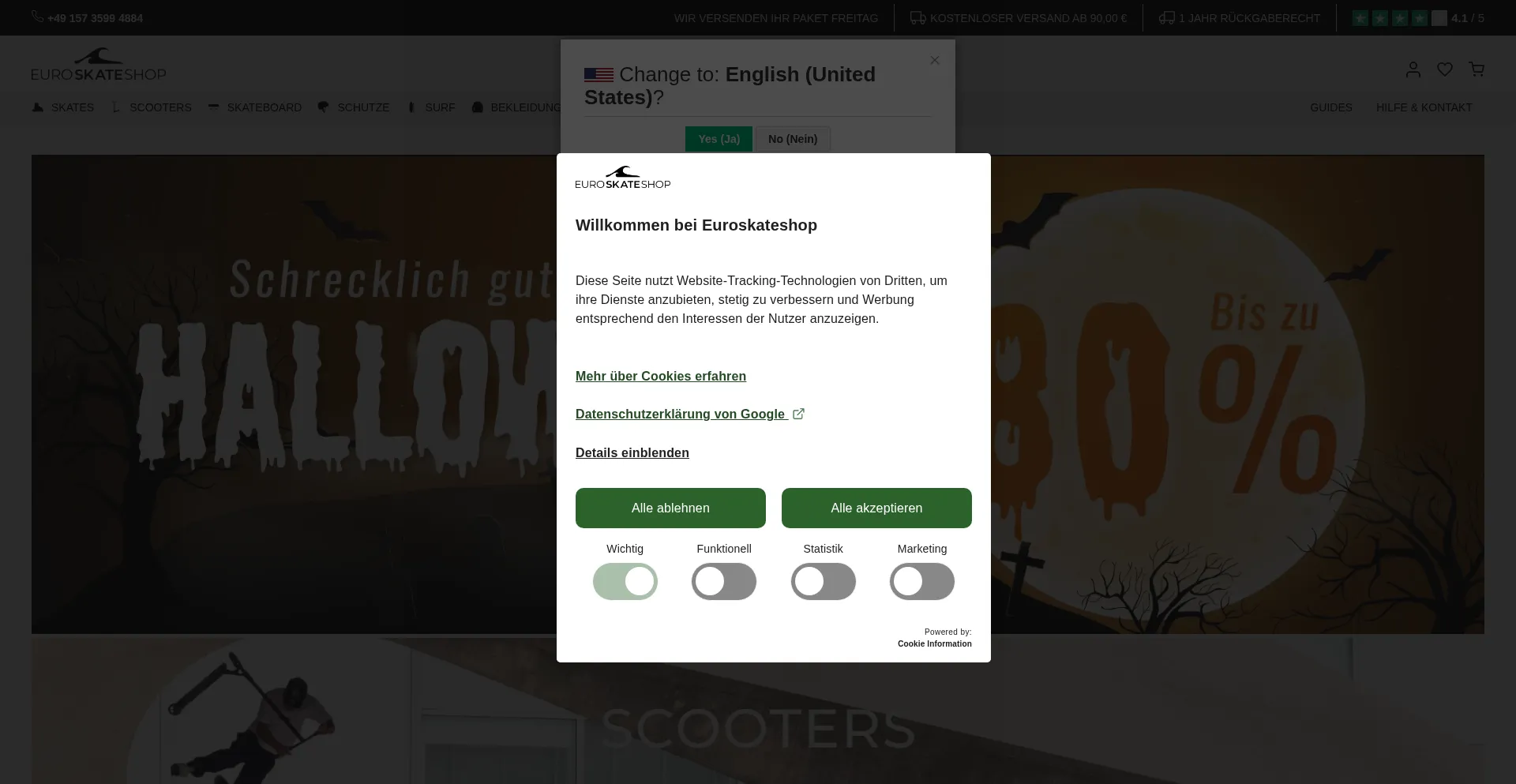The image size is (1516, 784).
Task: Click the Alle ablehnen button
Action: [x=670, y=508]
